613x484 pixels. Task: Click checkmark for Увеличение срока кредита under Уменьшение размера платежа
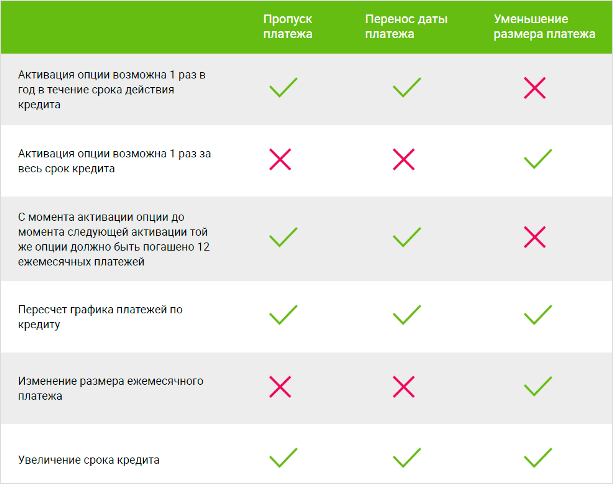[x=538, y=458]
